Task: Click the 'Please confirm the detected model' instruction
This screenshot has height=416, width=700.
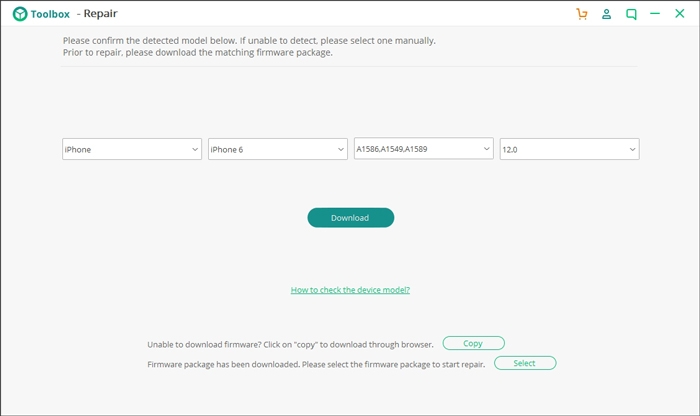Action: 249,41
